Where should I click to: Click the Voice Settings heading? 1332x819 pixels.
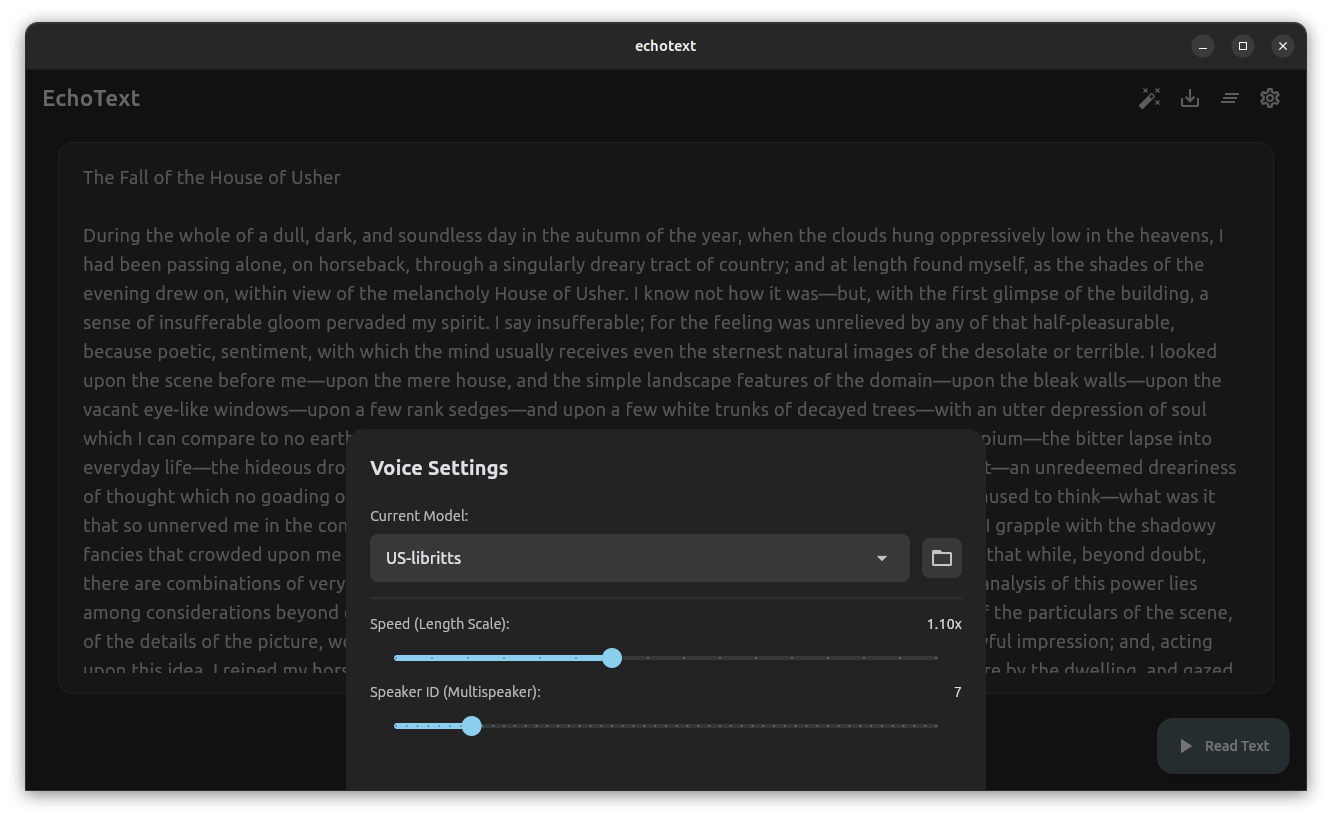439,468
